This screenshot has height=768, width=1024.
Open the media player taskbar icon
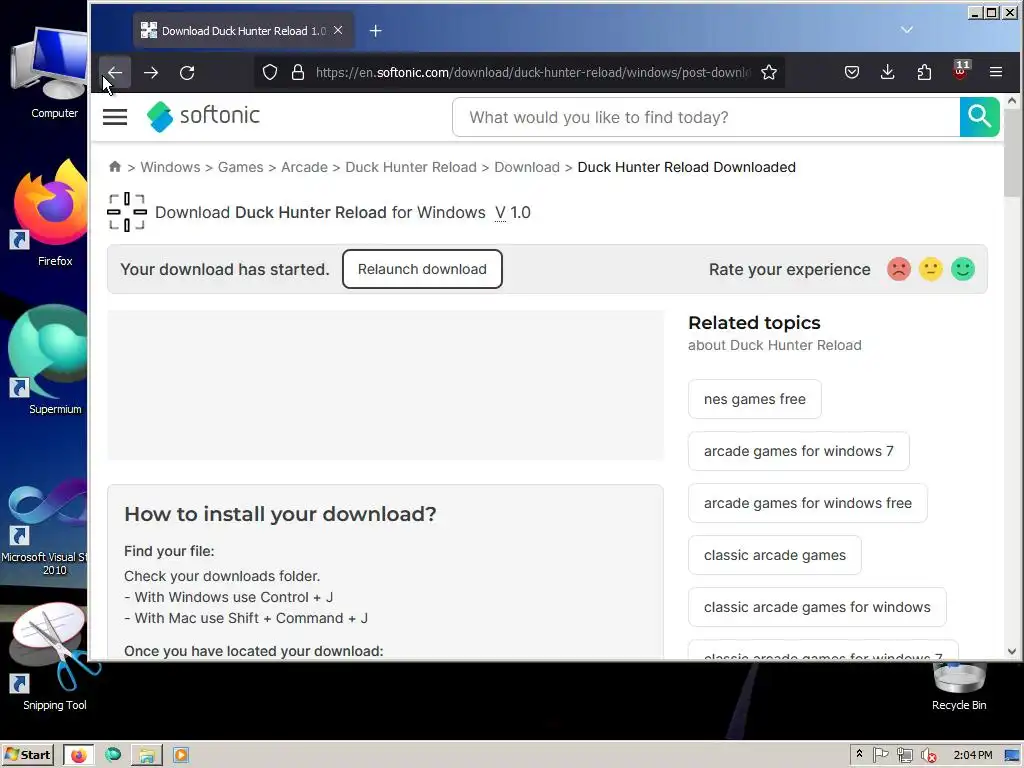point(181,755)
